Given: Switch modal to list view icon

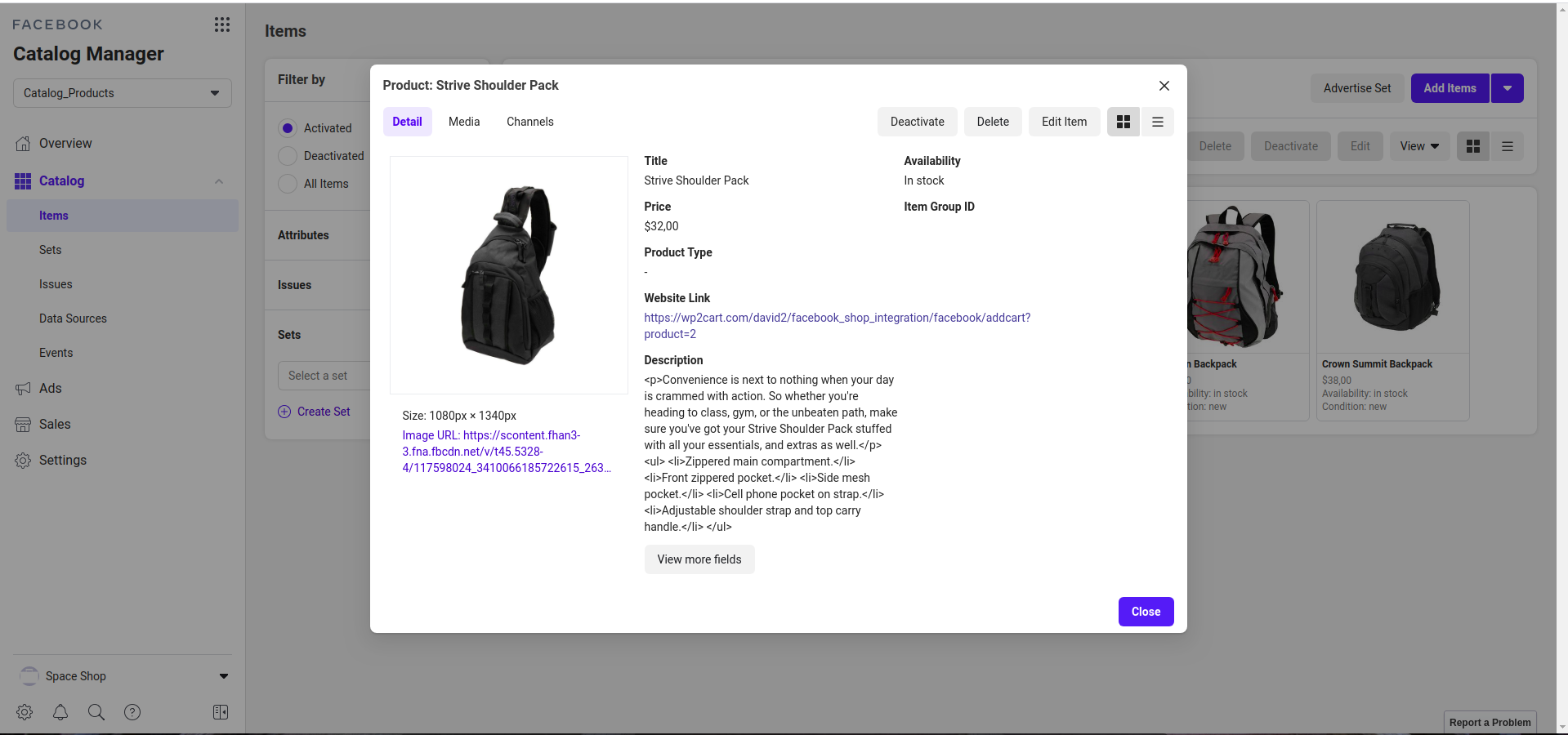Looking at the screenshot, I should pos(1157,122).
